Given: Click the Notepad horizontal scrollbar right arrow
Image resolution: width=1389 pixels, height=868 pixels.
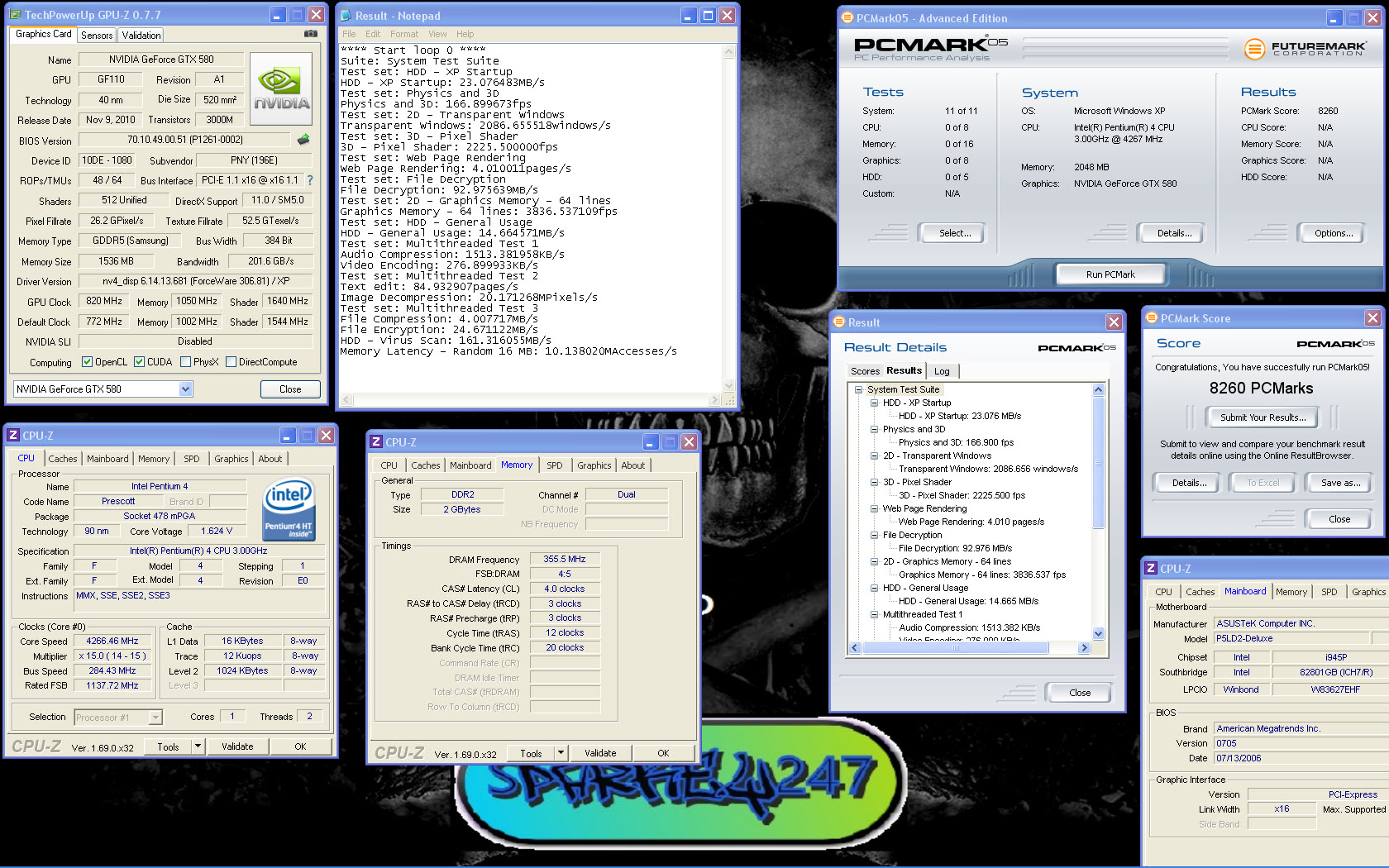Looking at the screenshot, I should (x=714, y=400).
